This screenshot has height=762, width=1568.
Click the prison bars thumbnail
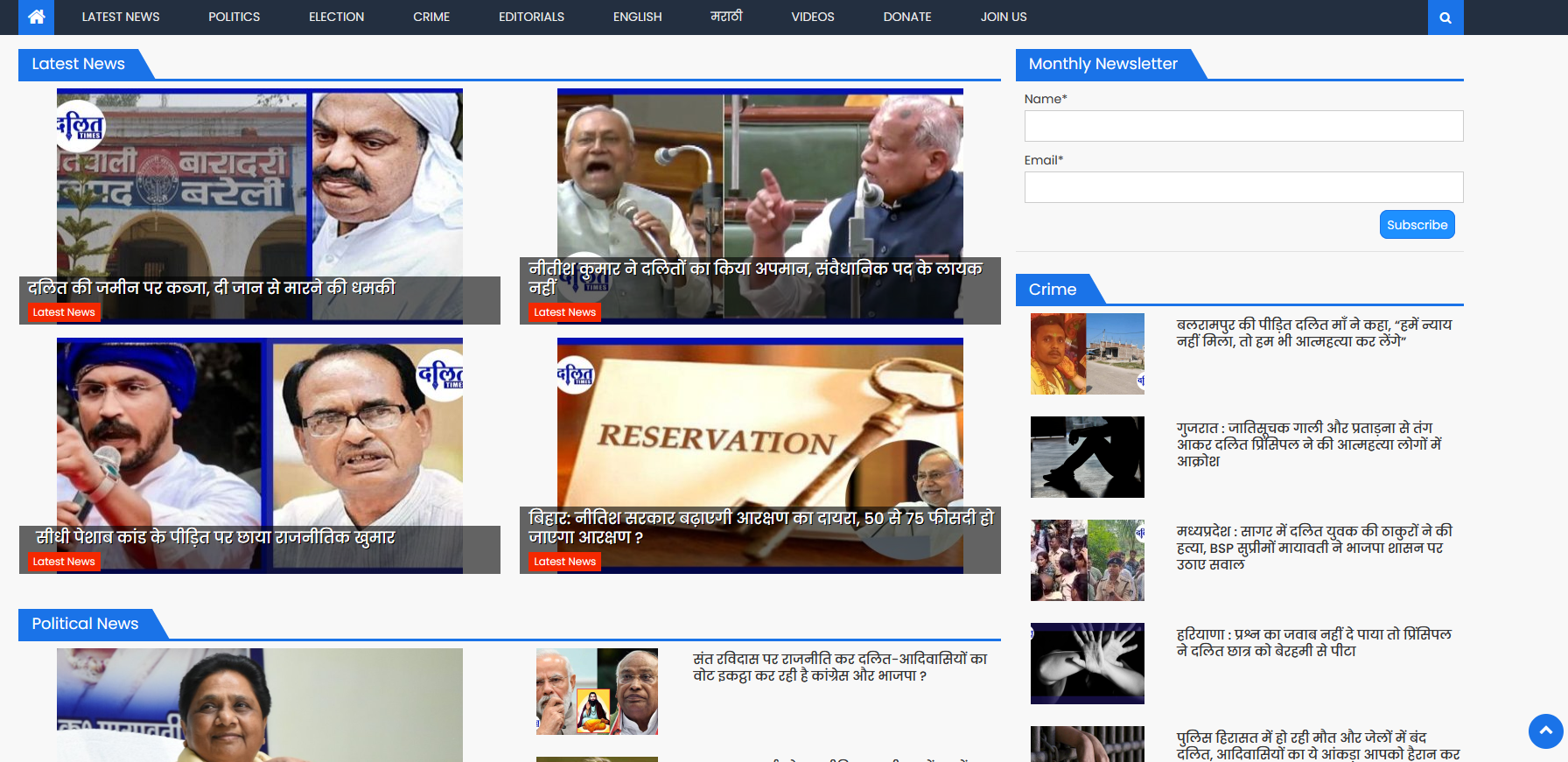tap(1088, 744)
